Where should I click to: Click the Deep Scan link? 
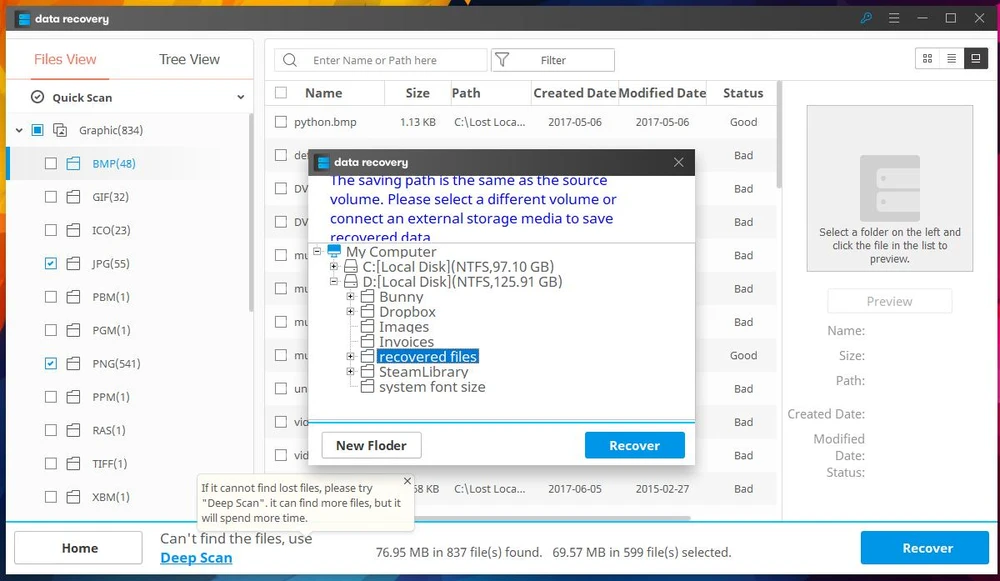(x=196, y=557)
